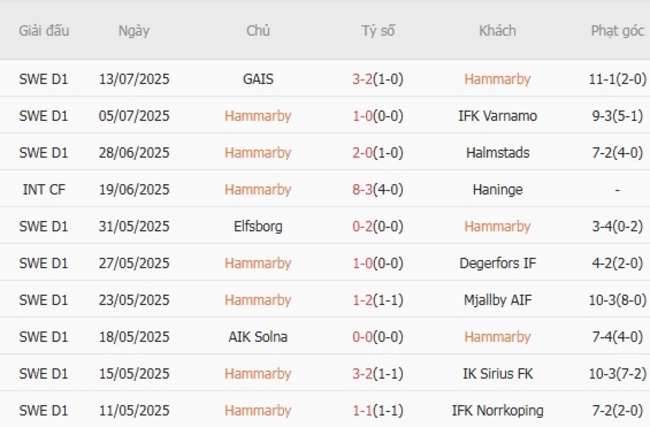Click the 11-1 corner stat in first row

(604, 79)
